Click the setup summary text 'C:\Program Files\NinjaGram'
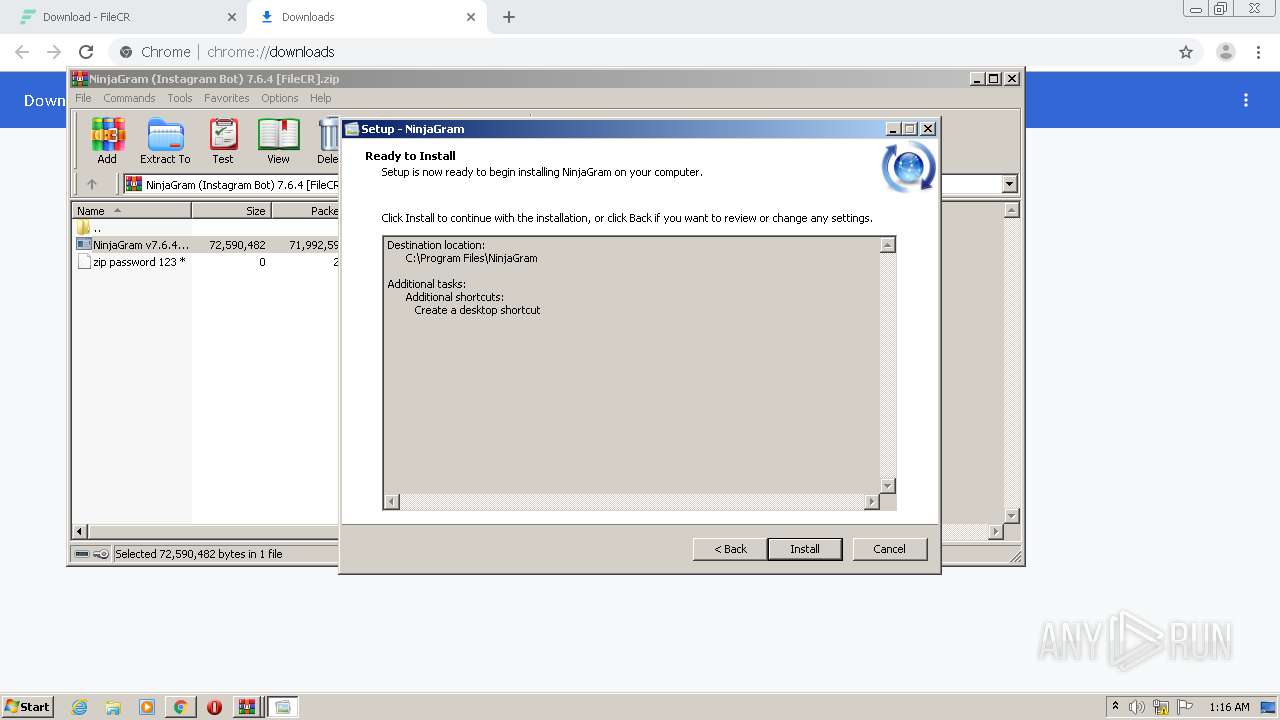This screenshot has width=1280, height=720. 471,258
